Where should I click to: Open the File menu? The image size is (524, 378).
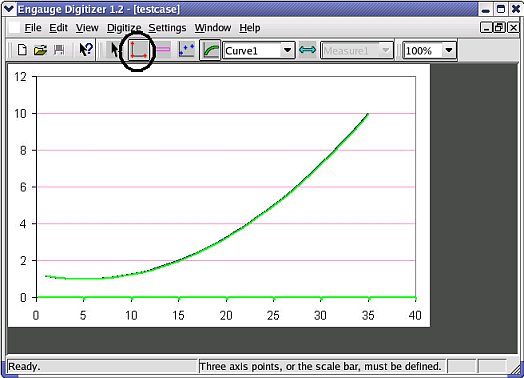tap(33, 28)
